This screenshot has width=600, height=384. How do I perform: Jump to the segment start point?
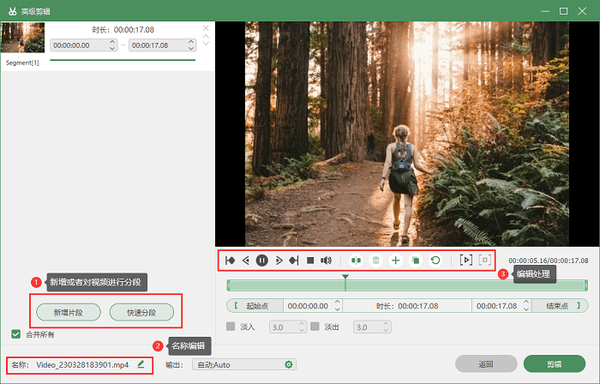point(230,260)
